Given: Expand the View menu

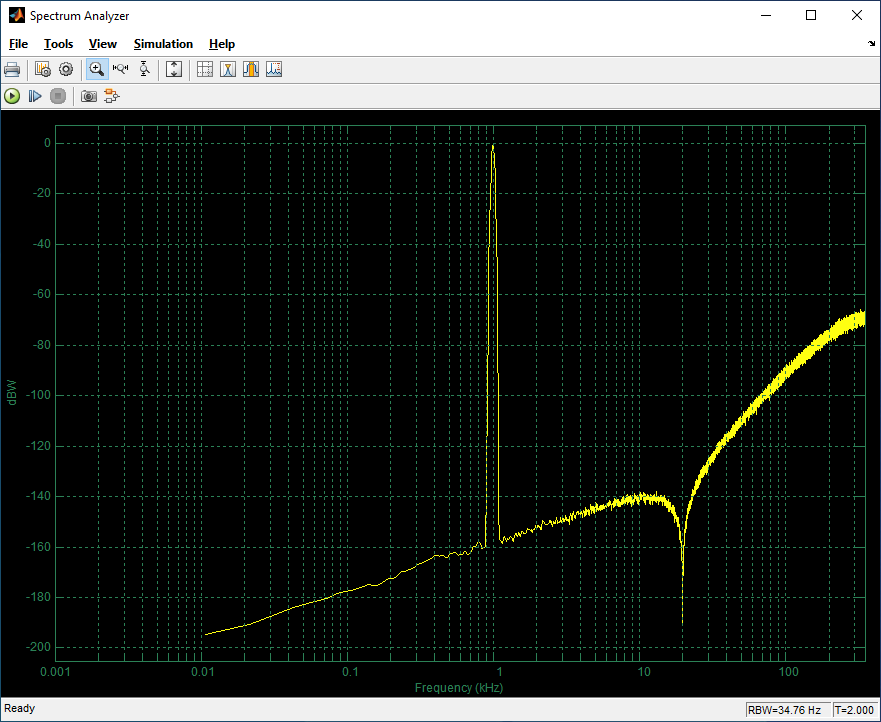Looking at the screenshot, I should click(102, 44).
